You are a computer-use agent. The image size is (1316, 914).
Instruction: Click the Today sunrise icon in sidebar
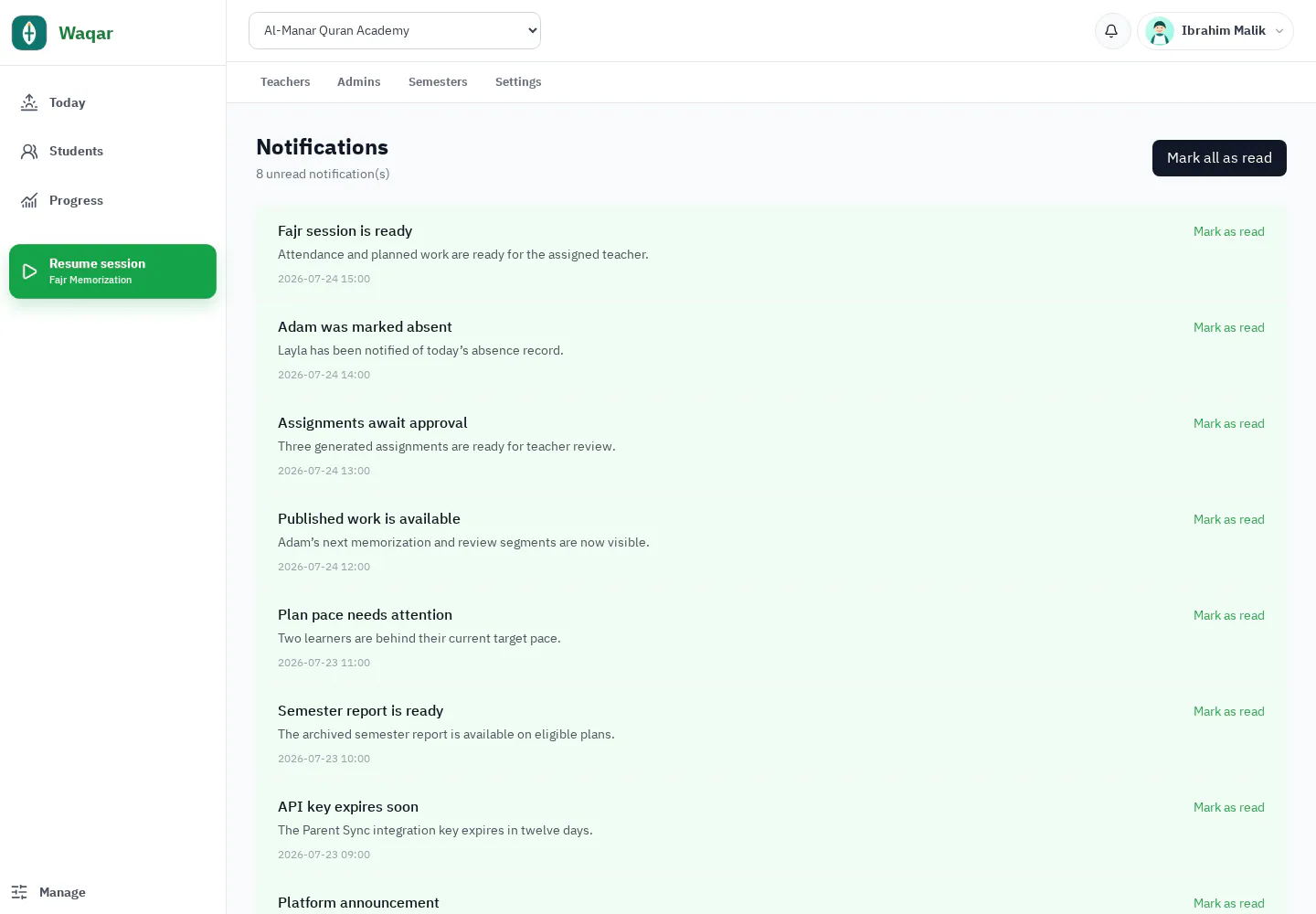pyautogui.click(x=29, y=102)
